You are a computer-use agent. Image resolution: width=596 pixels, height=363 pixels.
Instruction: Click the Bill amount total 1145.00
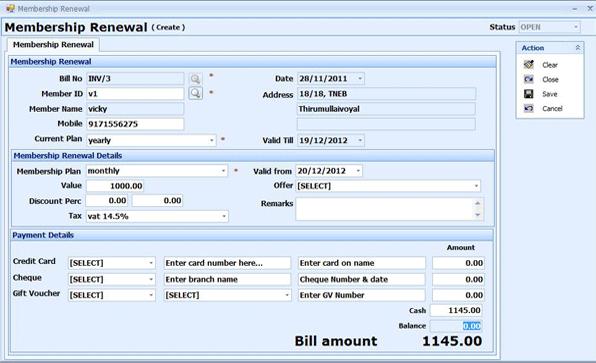[x=452, y=341]
